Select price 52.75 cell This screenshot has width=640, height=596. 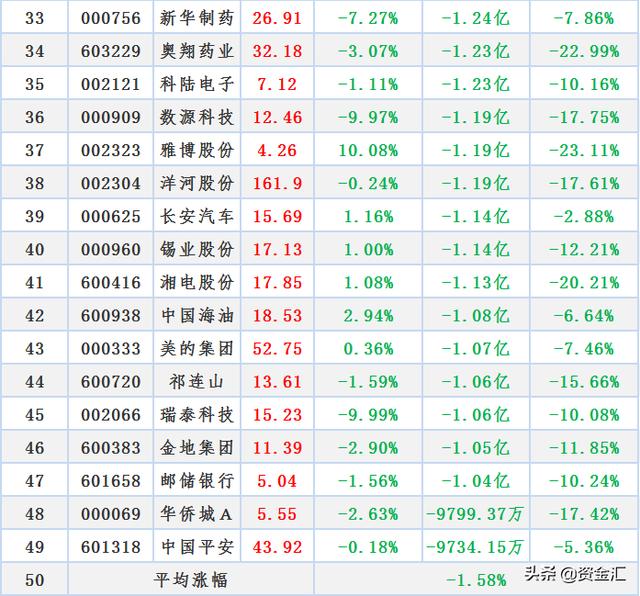pos(277,349)
